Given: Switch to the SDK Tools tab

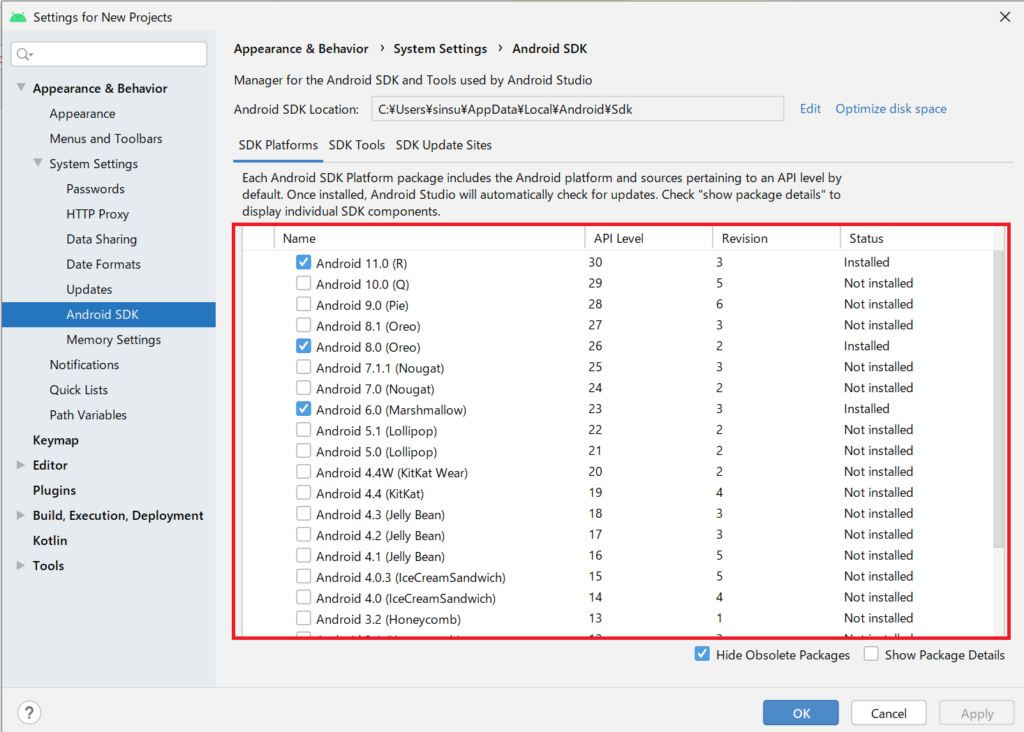Looking at the screenshot, I should (x=357, y=145).
